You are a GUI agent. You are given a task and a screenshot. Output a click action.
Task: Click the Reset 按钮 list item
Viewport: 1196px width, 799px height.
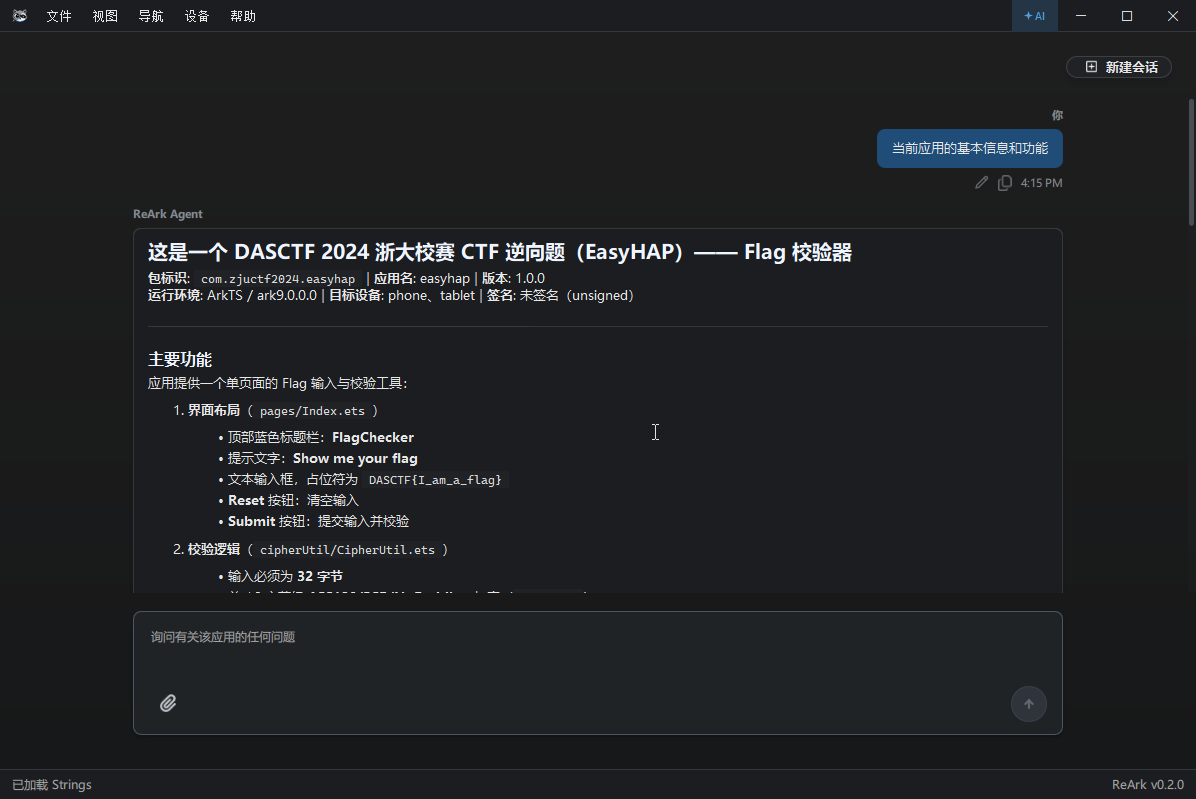(x=293, y=500)
